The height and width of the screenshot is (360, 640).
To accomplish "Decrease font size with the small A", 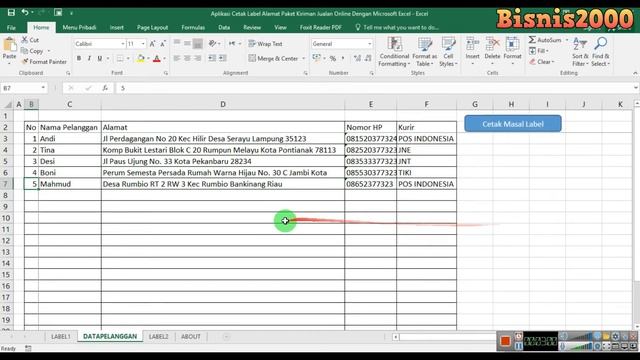I will pyautogui.click(x=162, y=44).
